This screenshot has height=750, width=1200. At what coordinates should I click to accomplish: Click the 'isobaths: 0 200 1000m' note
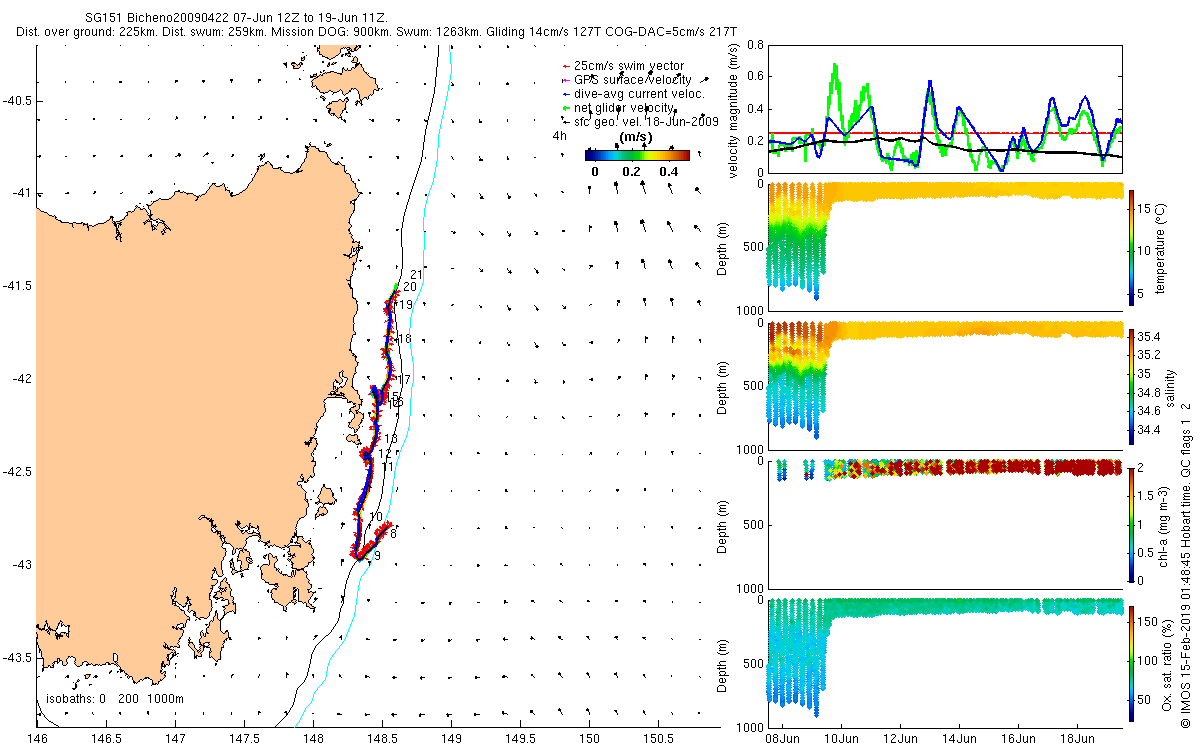pos(115,699)
